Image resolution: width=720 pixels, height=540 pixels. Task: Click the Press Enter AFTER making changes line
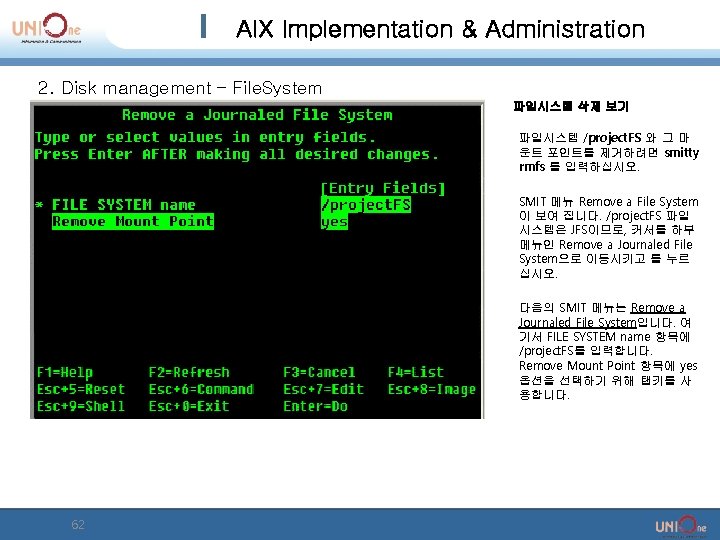tap(236, 154)
